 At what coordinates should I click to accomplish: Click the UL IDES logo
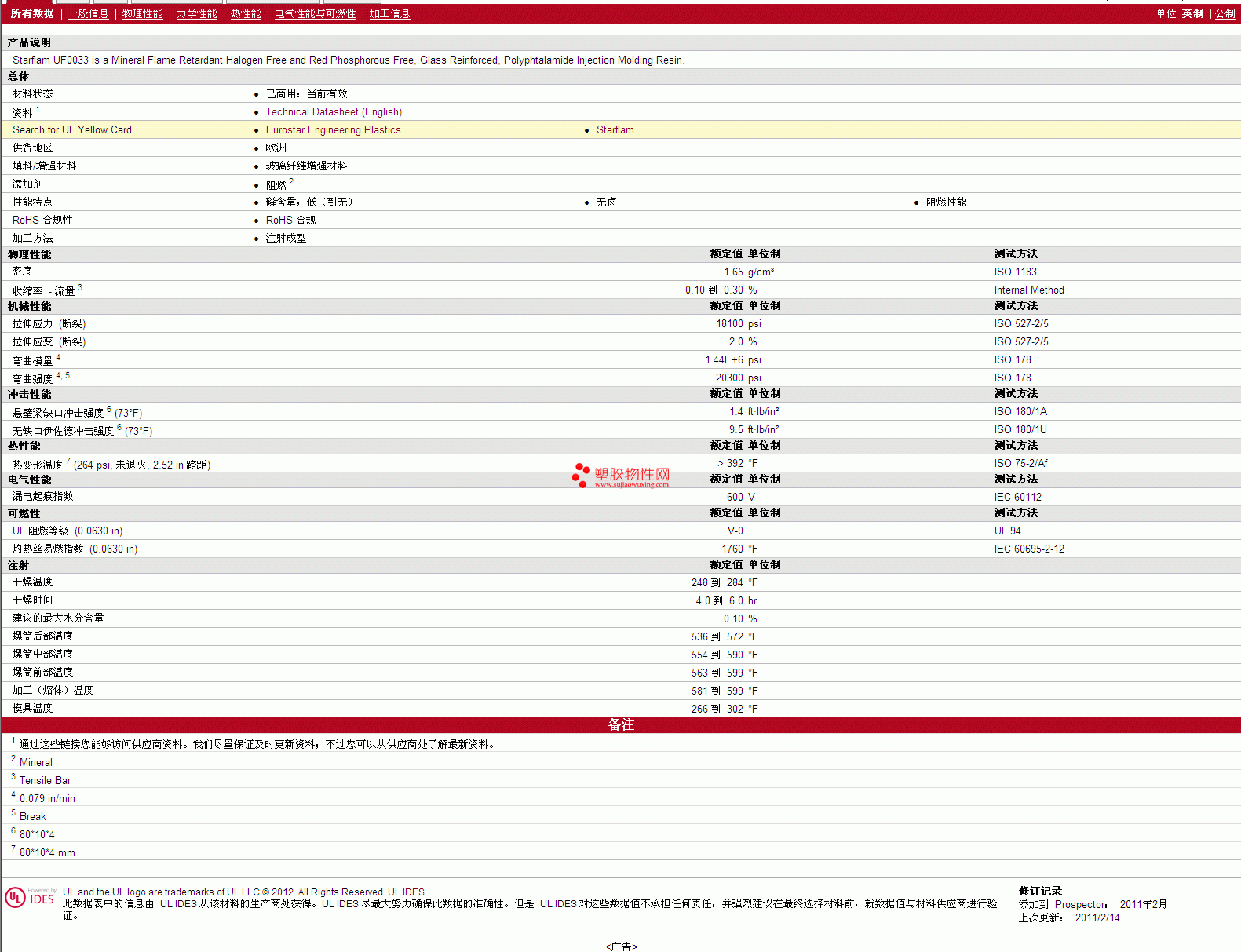(31, 898)
